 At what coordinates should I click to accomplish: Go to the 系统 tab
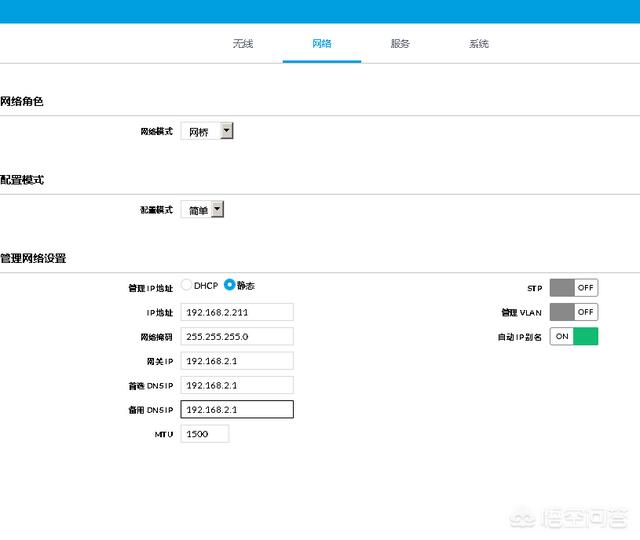(x=479, y=44)
